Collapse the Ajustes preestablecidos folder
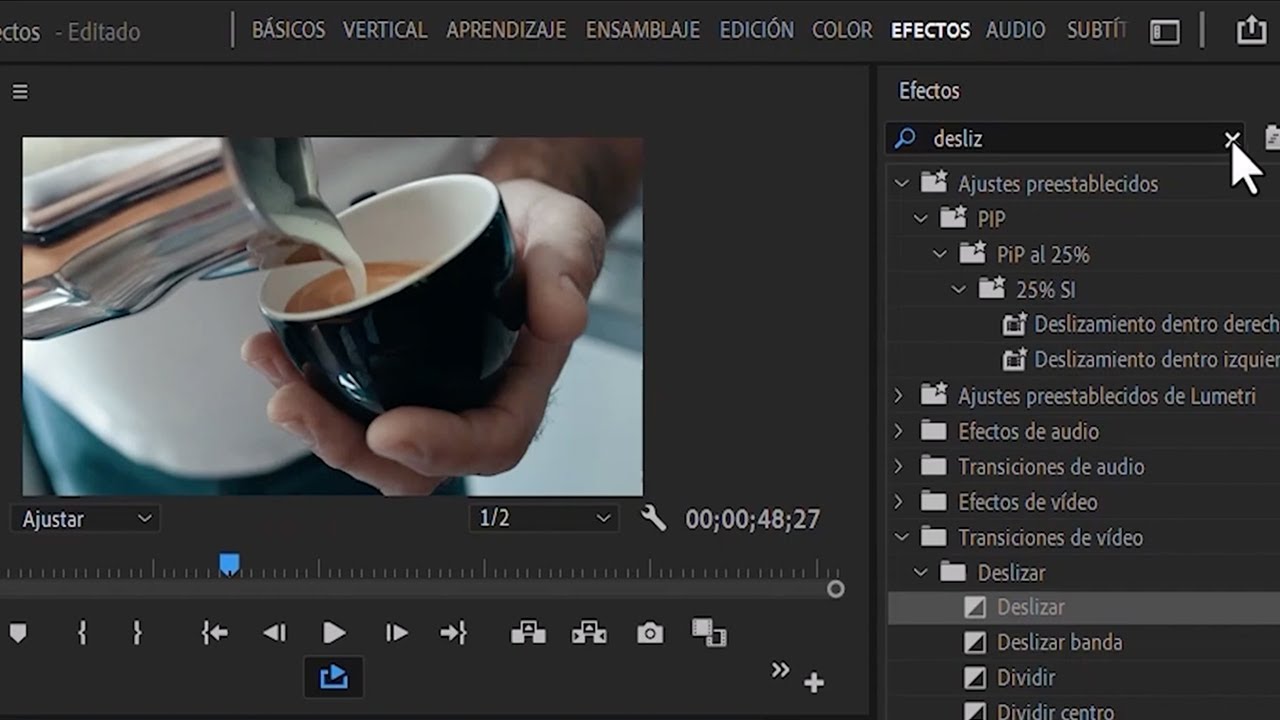Image resolution: width=1280 pixels, height=720 pixels. pos(901,184)
